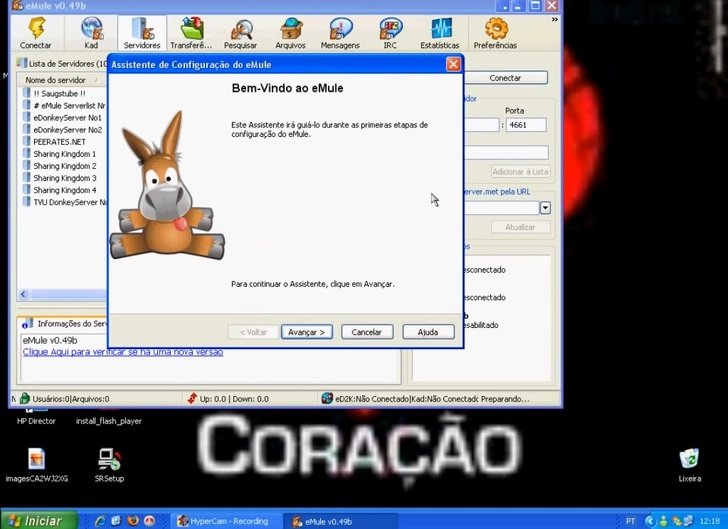Open the Pesquisar search toolbar icon
This screenshot has height=529, width=728.
coord(240,33)
